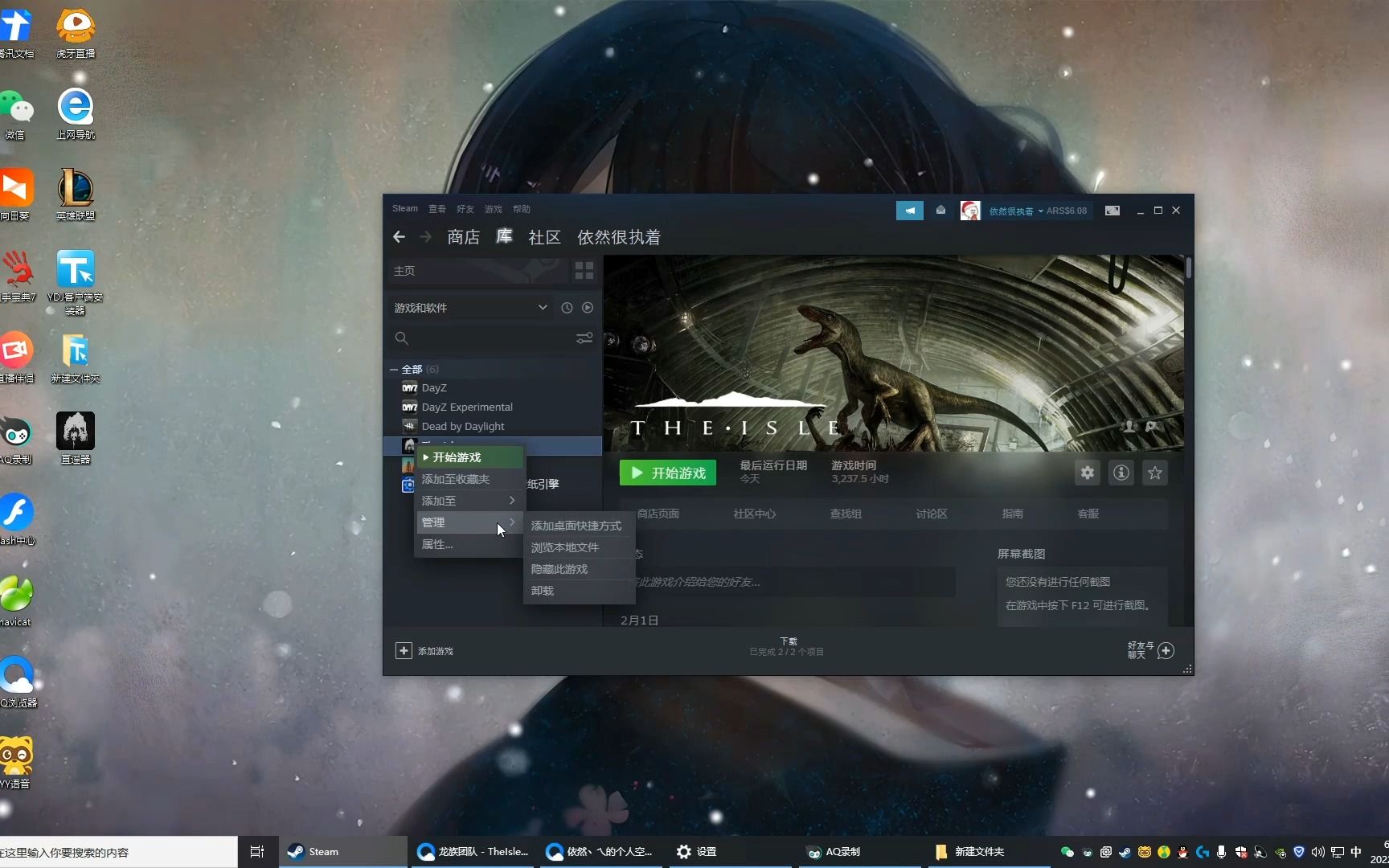Open the 依然很执着 profile tab
The height and width of the screenshot is (868, 1389).
click(x=619, y=237)
